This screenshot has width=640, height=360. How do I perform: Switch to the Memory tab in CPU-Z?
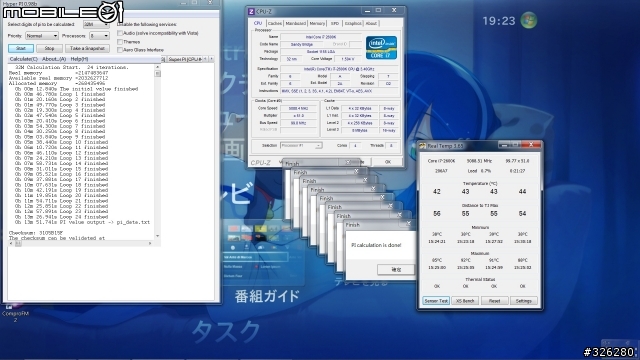click(x=317, y=24)
